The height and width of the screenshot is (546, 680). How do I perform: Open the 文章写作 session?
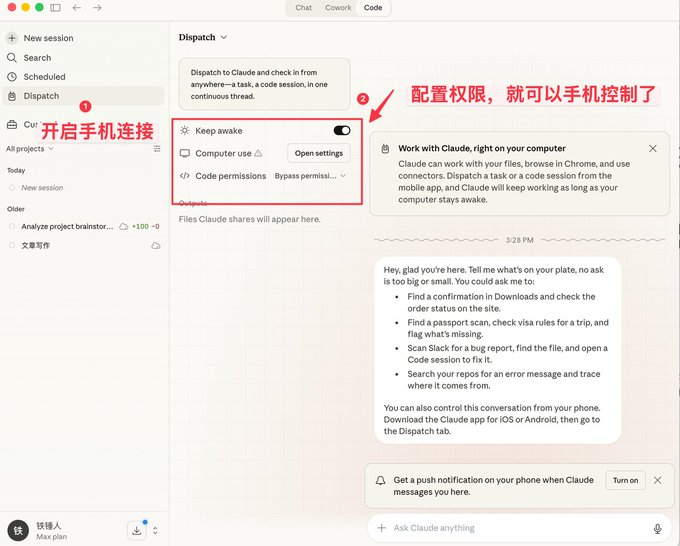tap(36, 245)
